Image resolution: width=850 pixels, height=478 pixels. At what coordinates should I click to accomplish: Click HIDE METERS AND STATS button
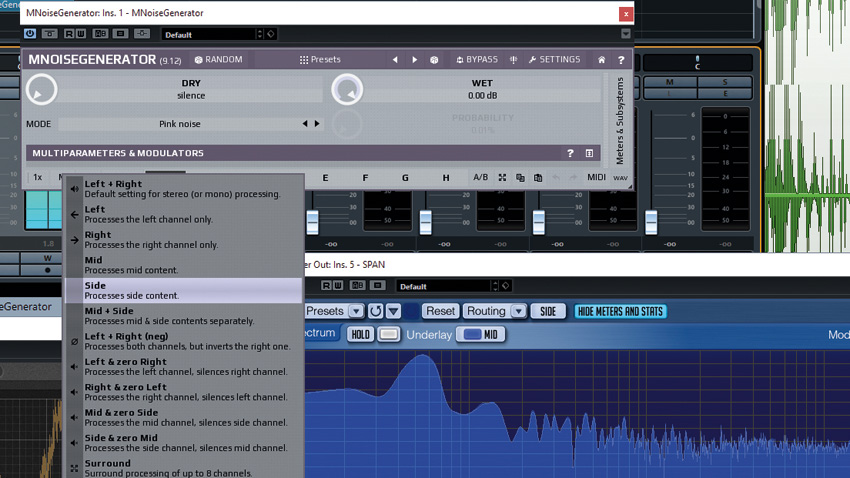pyautogui.click(x=620, y=311)
